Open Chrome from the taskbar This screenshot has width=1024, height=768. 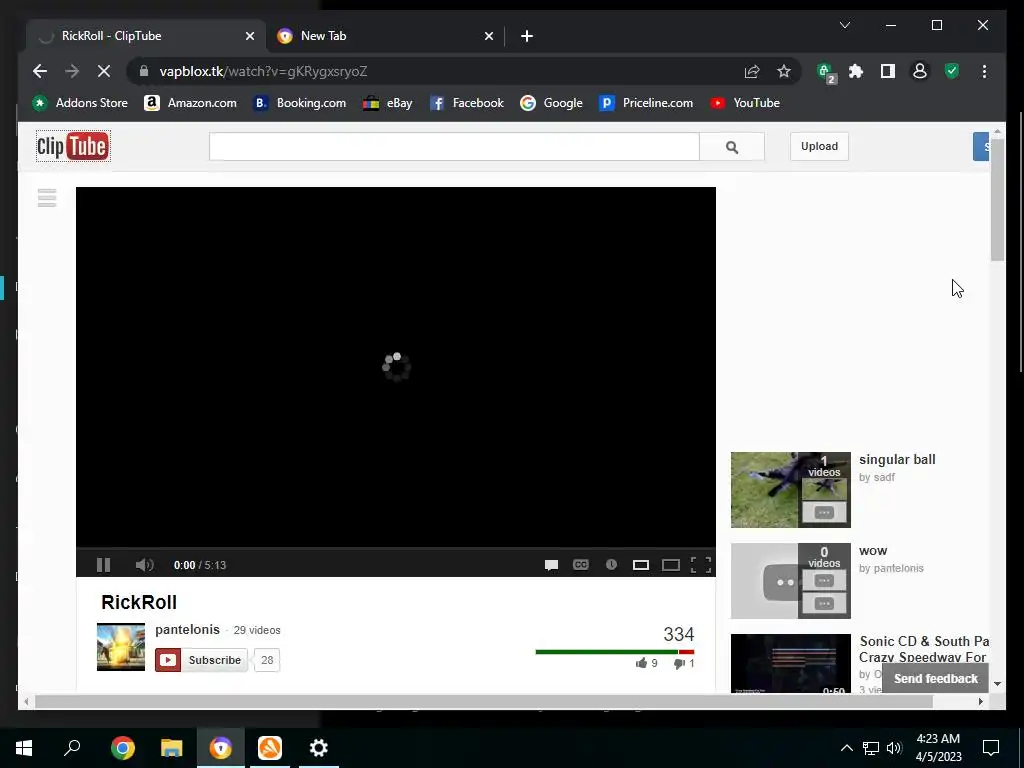[123, 748]
